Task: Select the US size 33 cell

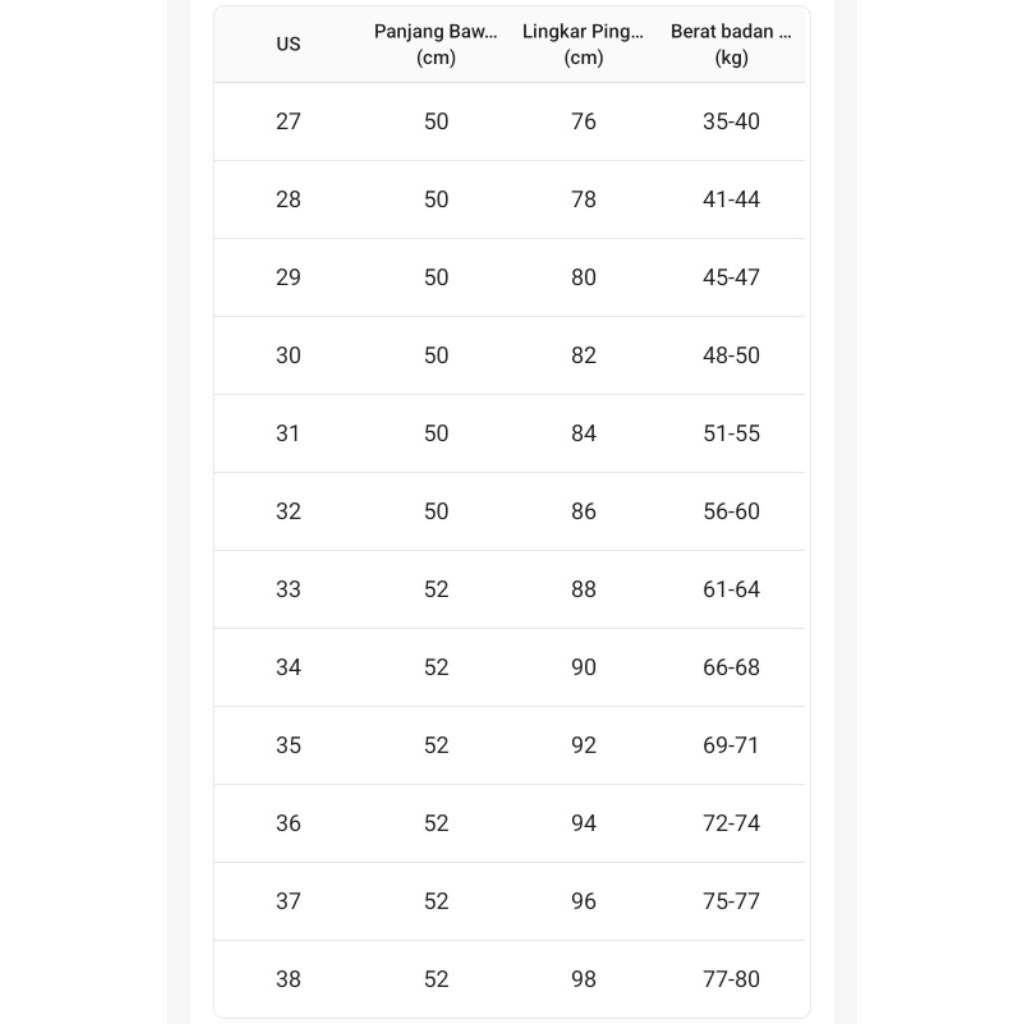Action: coord(288,589)
